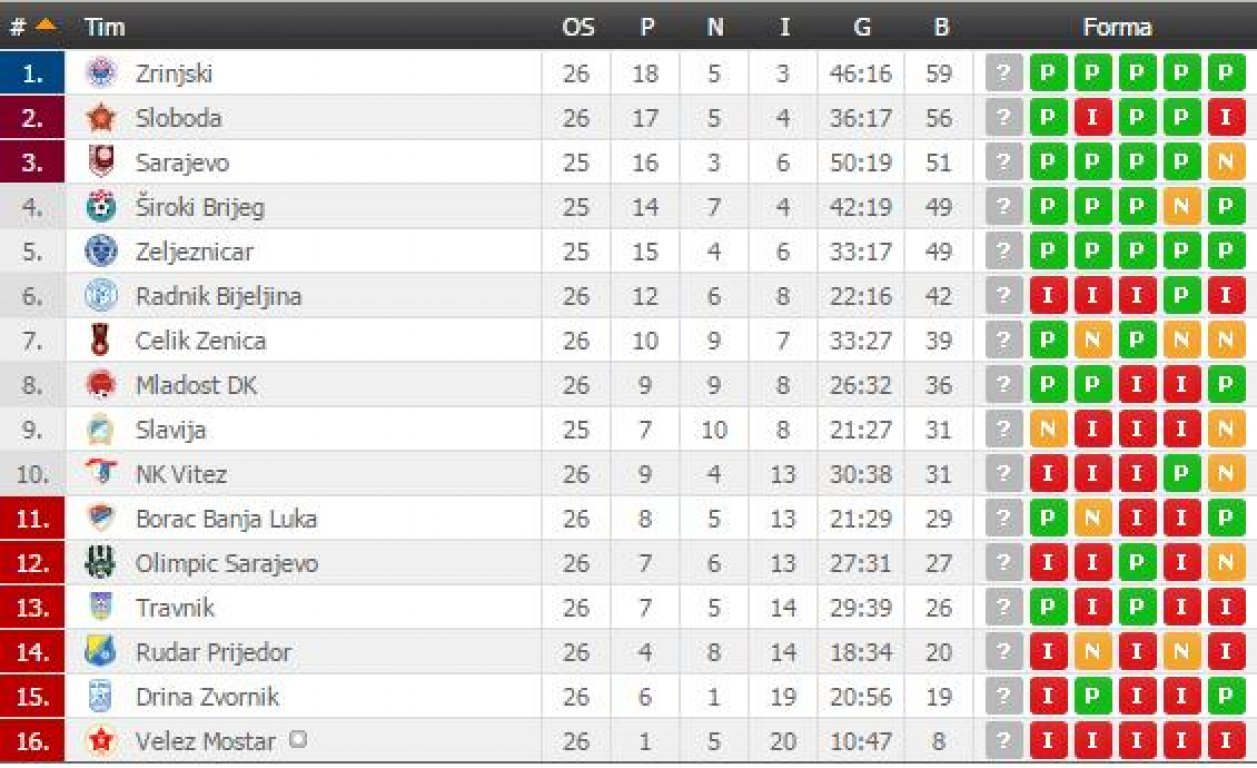Click the gray question mark in Zrinjski's form
The image size is (1257, 768).
tap(1004, 73)
